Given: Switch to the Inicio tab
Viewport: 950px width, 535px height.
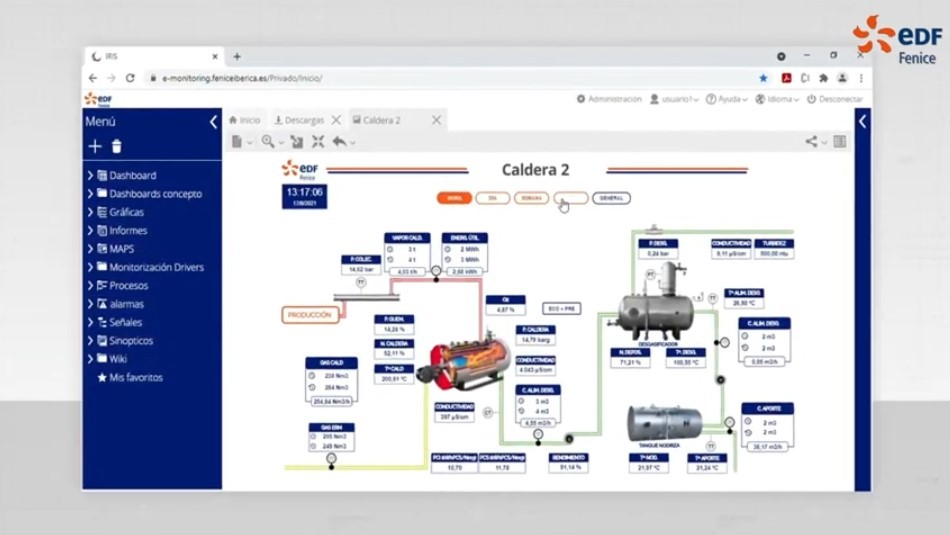Looking at the screenshot, I should 245,121.
